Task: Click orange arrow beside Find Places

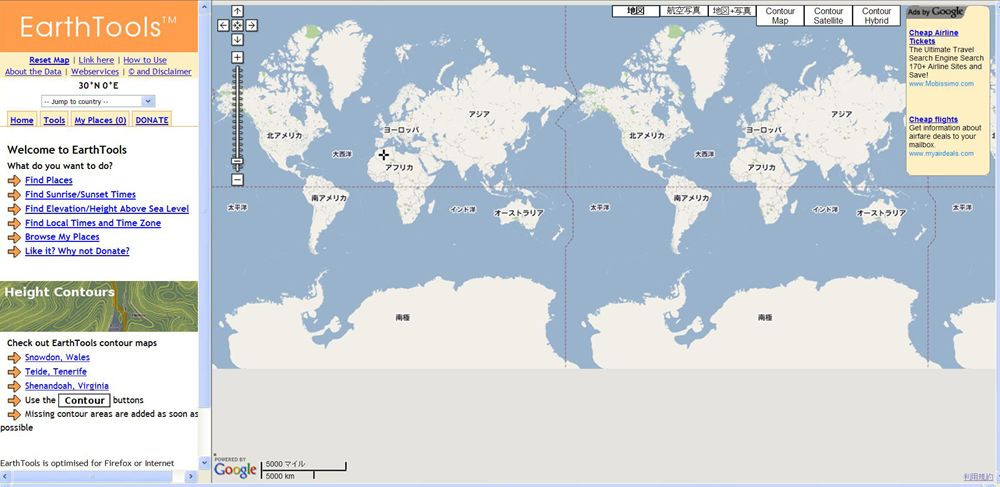Action: click(x=14, y=180)
